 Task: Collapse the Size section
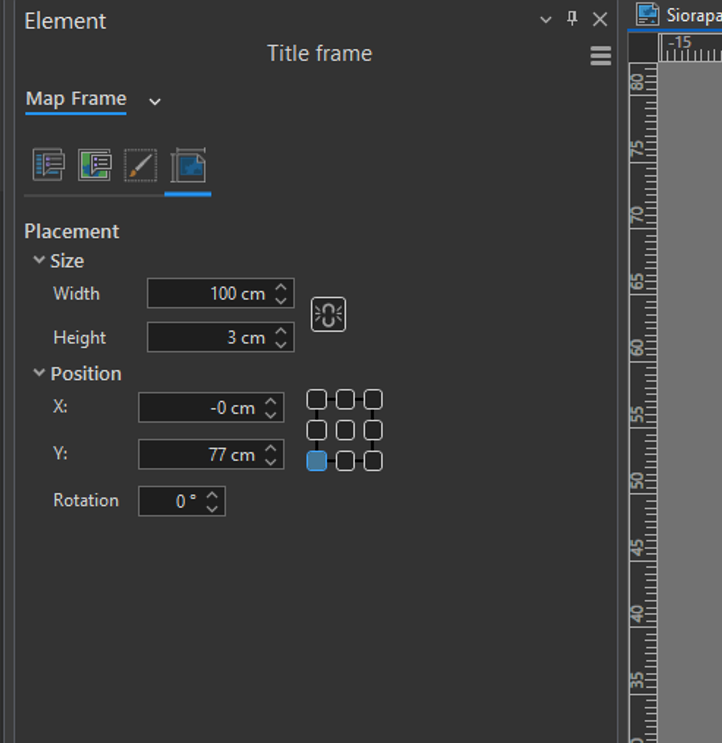point(39,260)
